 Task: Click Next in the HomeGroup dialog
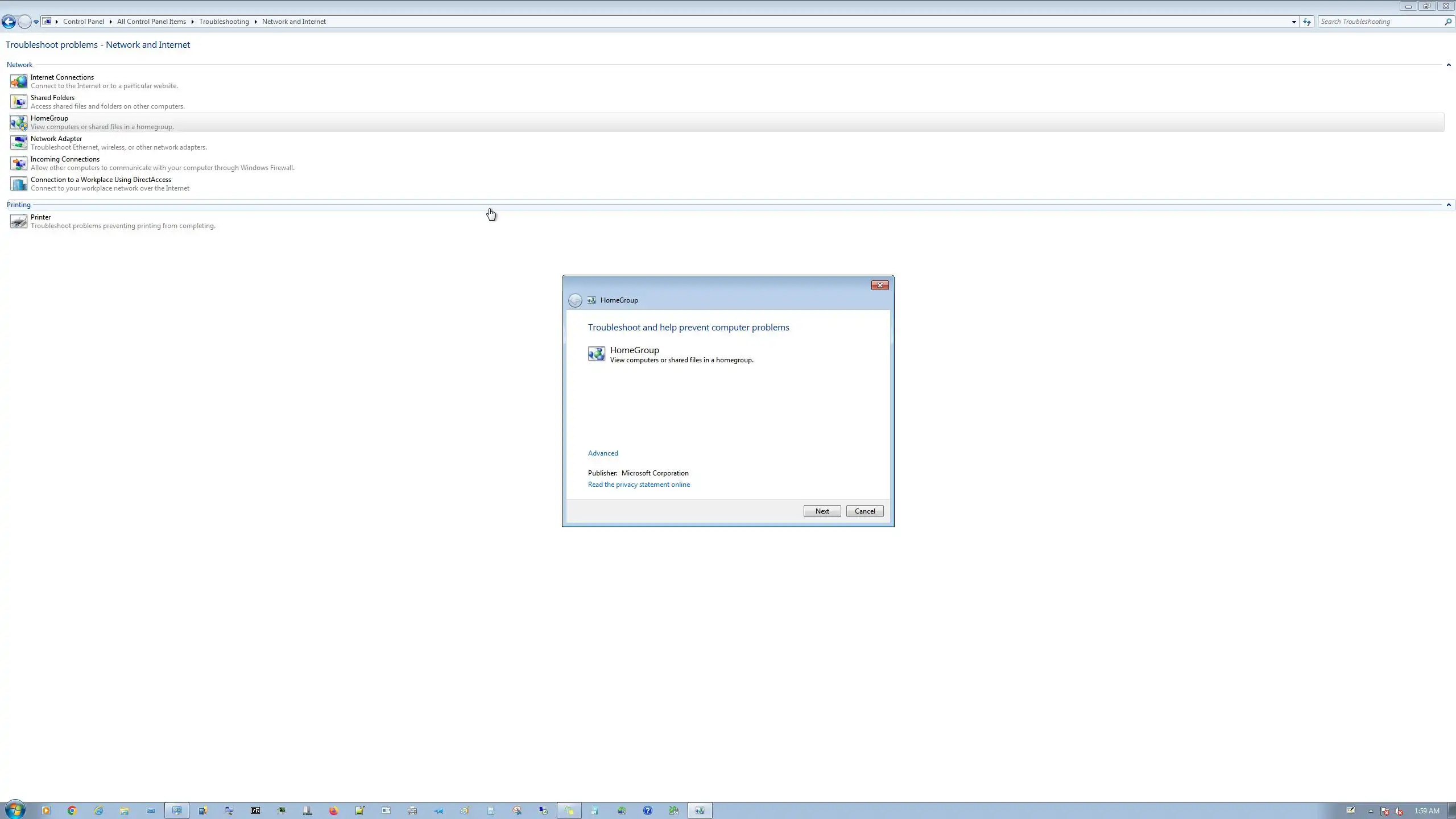(822, 511)
